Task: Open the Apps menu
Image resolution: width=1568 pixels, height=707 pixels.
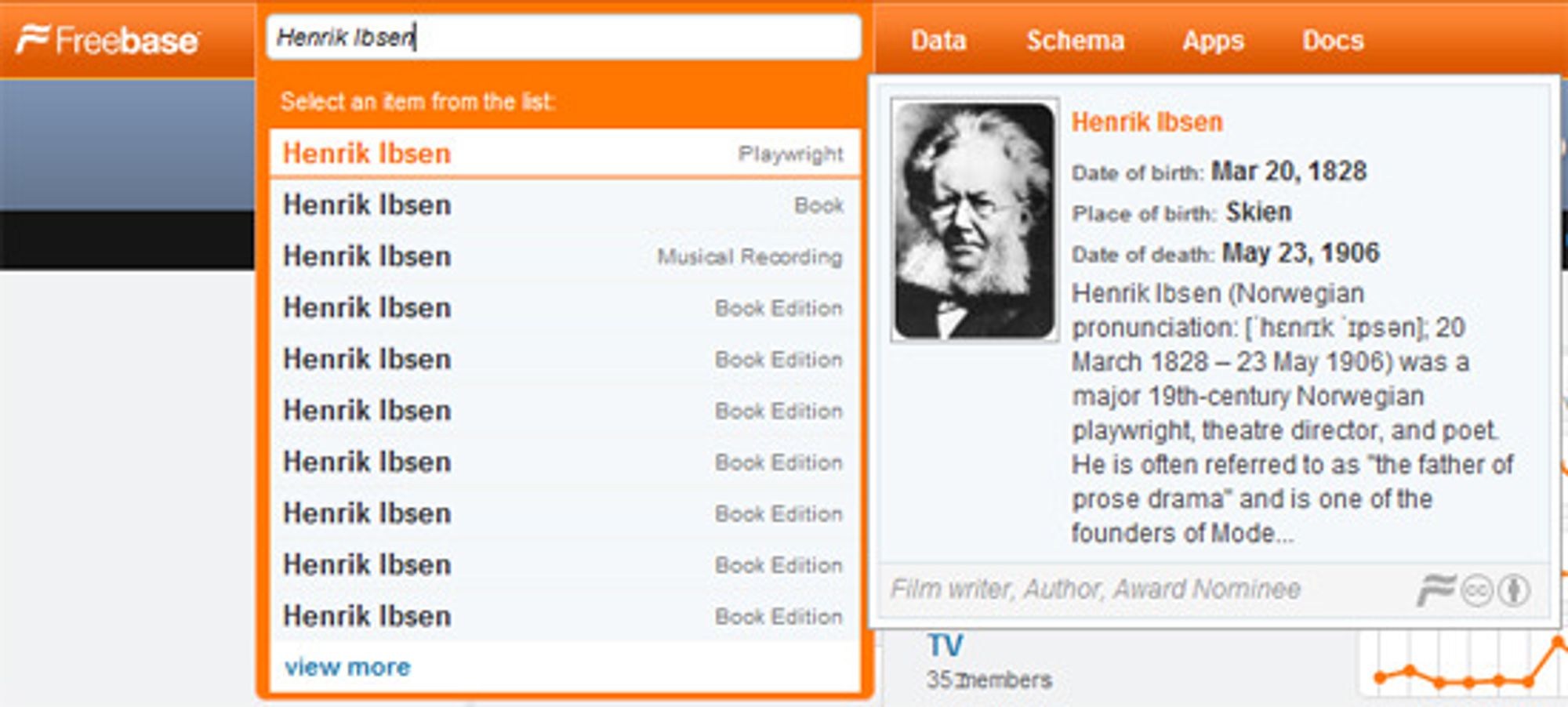Action: point(1213,40)
